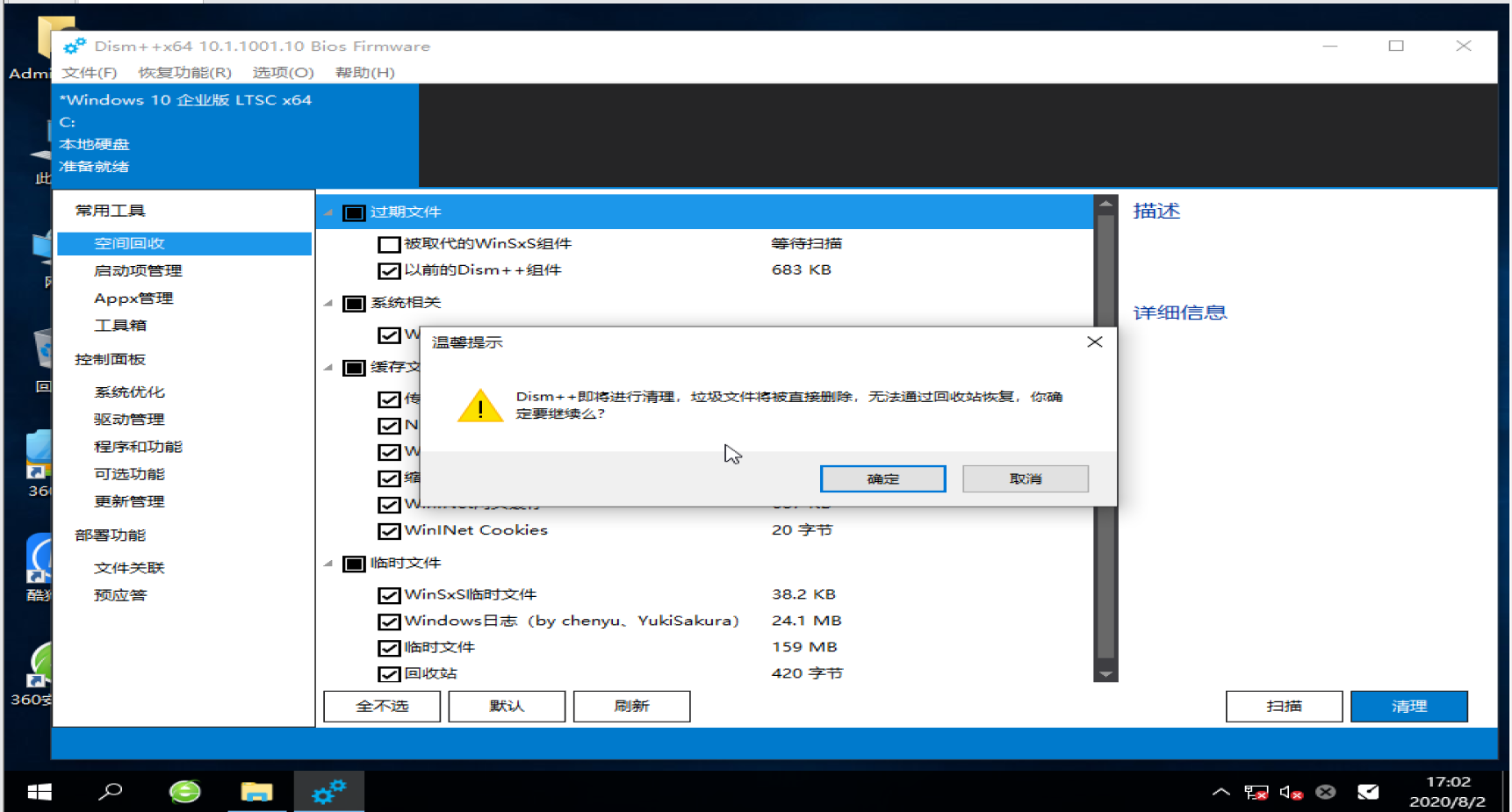Click the list scrollbar down arrow
Screen dimensions: 1512x812
tap(1105, 674)
